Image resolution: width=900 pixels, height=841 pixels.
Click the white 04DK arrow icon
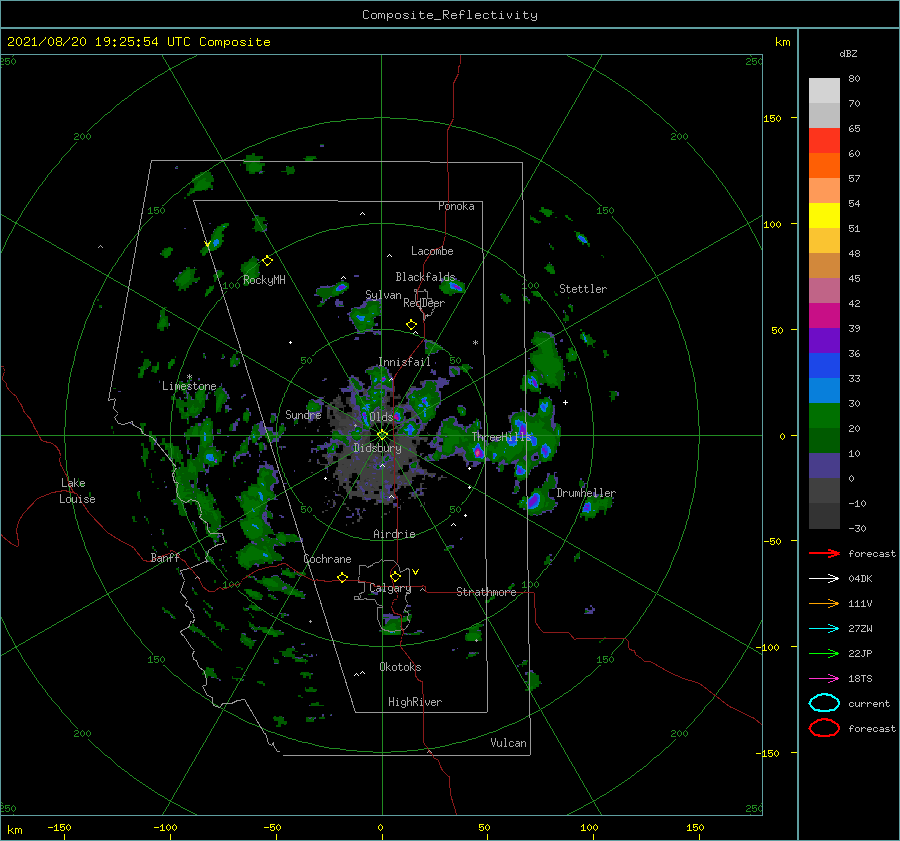(x=824, y=579)
